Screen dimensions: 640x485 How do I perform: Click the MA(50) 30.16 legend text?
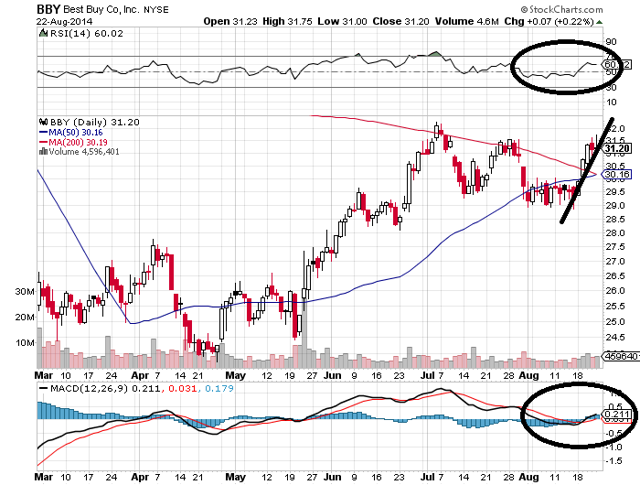76,132
